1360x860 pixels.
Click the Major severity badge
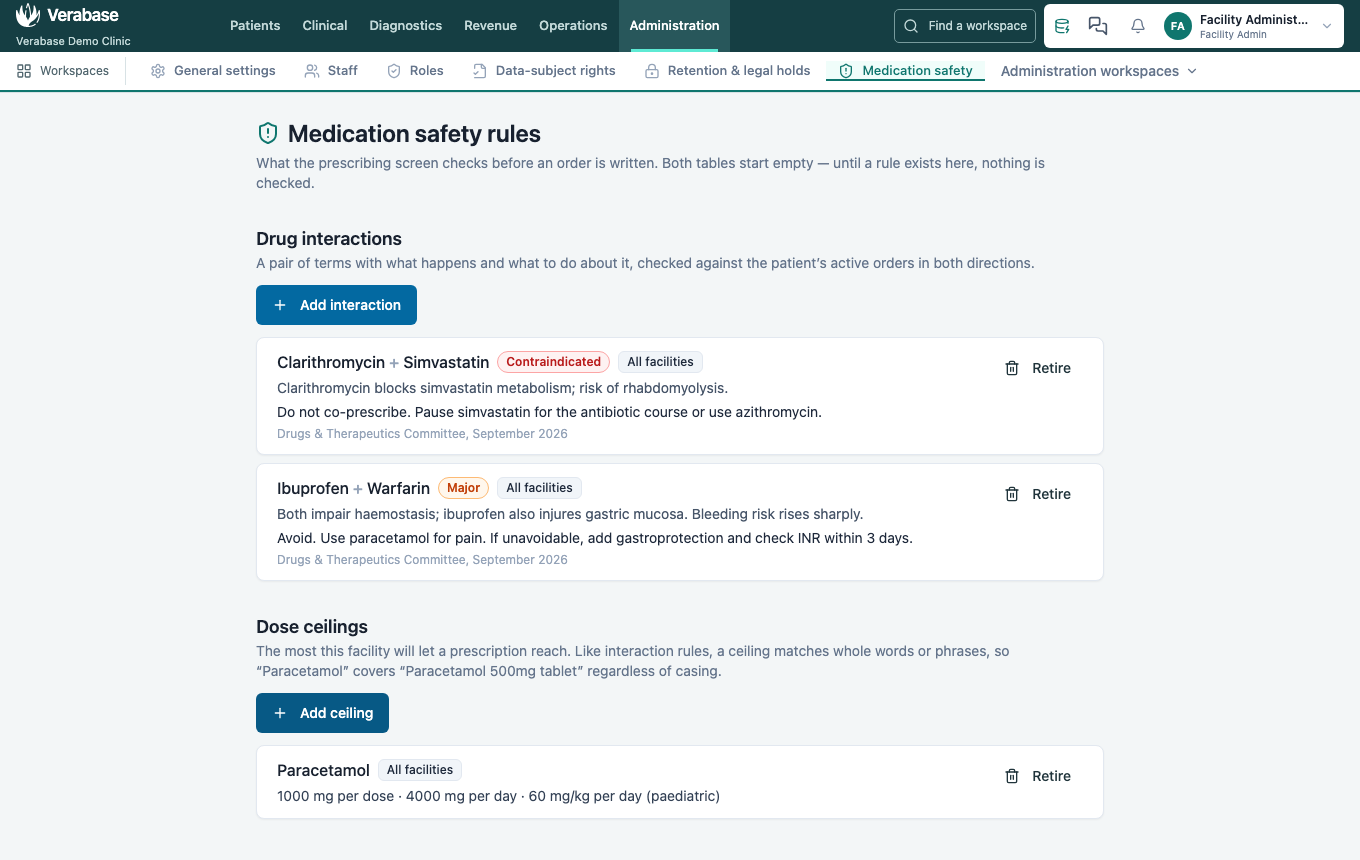[463, 488]
